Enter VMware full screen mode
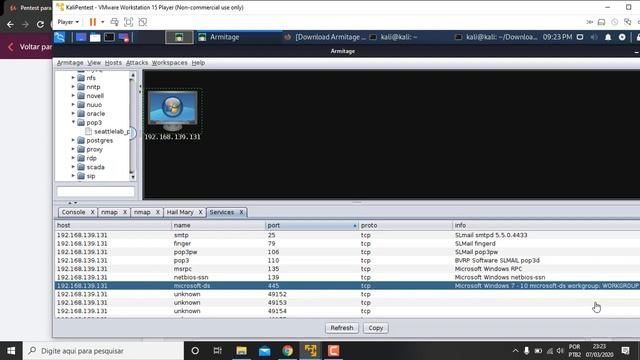This screenshot has height=360, width=640. (129, 22)
